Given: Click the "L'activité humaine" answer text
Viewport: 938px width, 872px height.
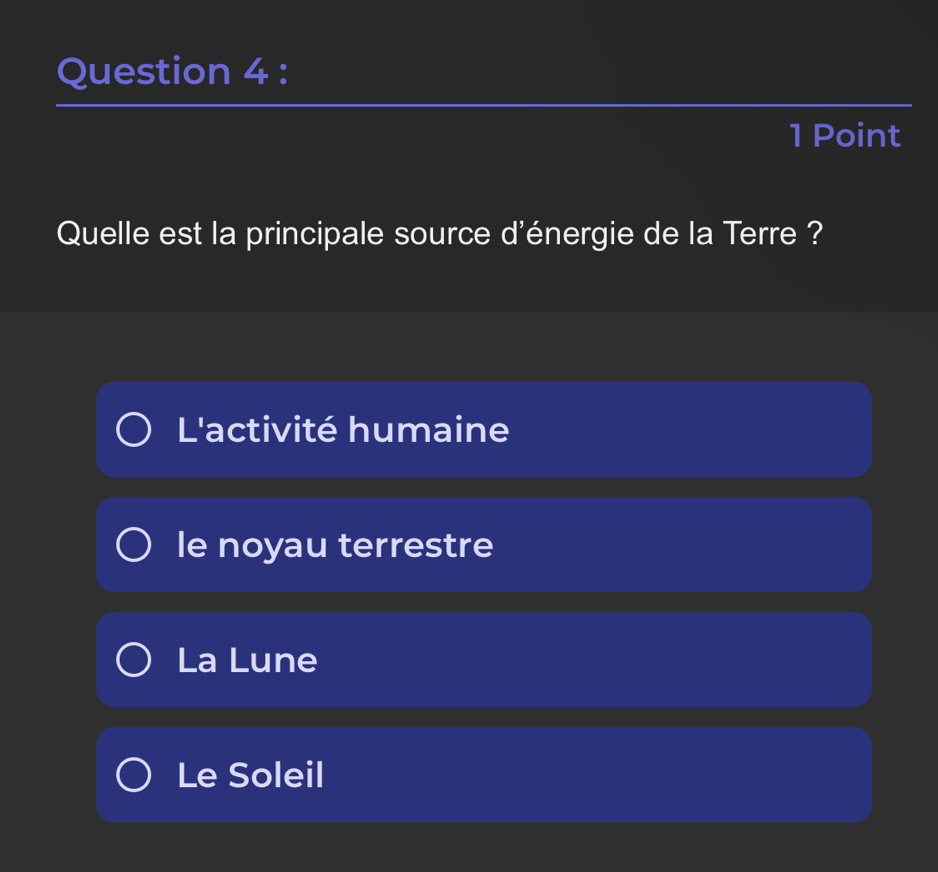Looking at the screenshot, I should [343, 431].
